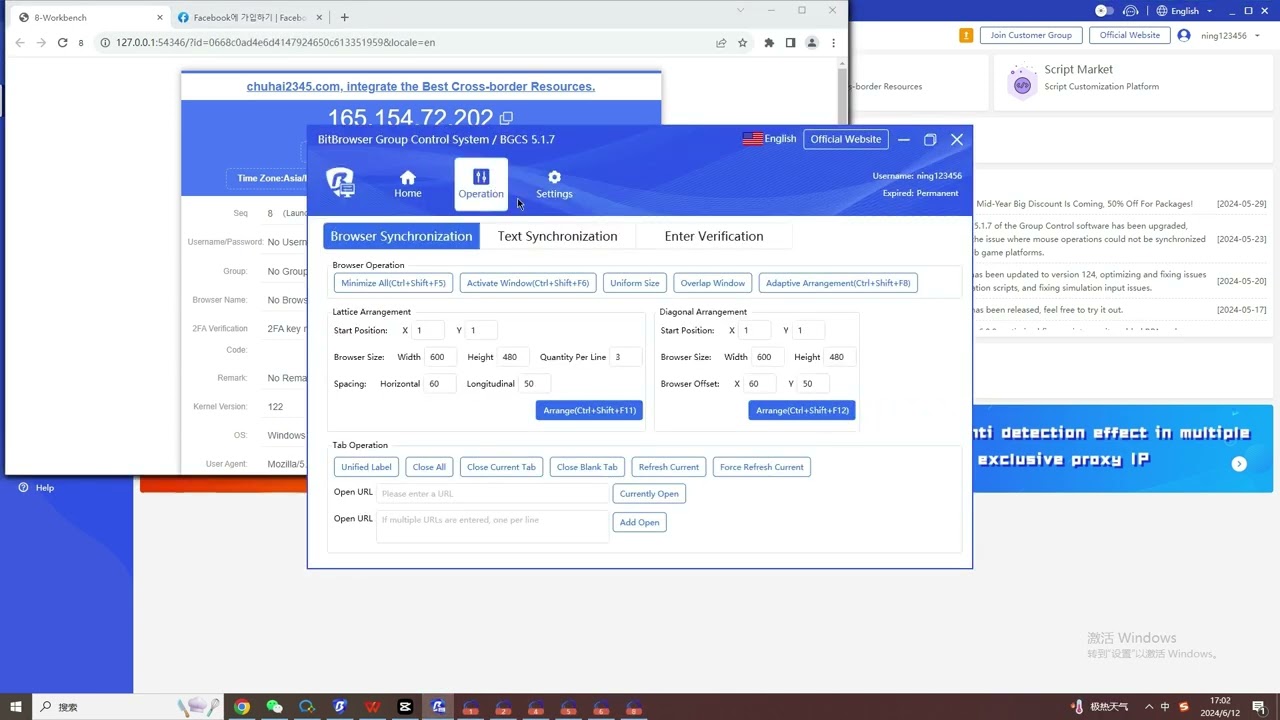
Task: Switch to the Facebook Chrome tab
Action: tap(249, 17)
